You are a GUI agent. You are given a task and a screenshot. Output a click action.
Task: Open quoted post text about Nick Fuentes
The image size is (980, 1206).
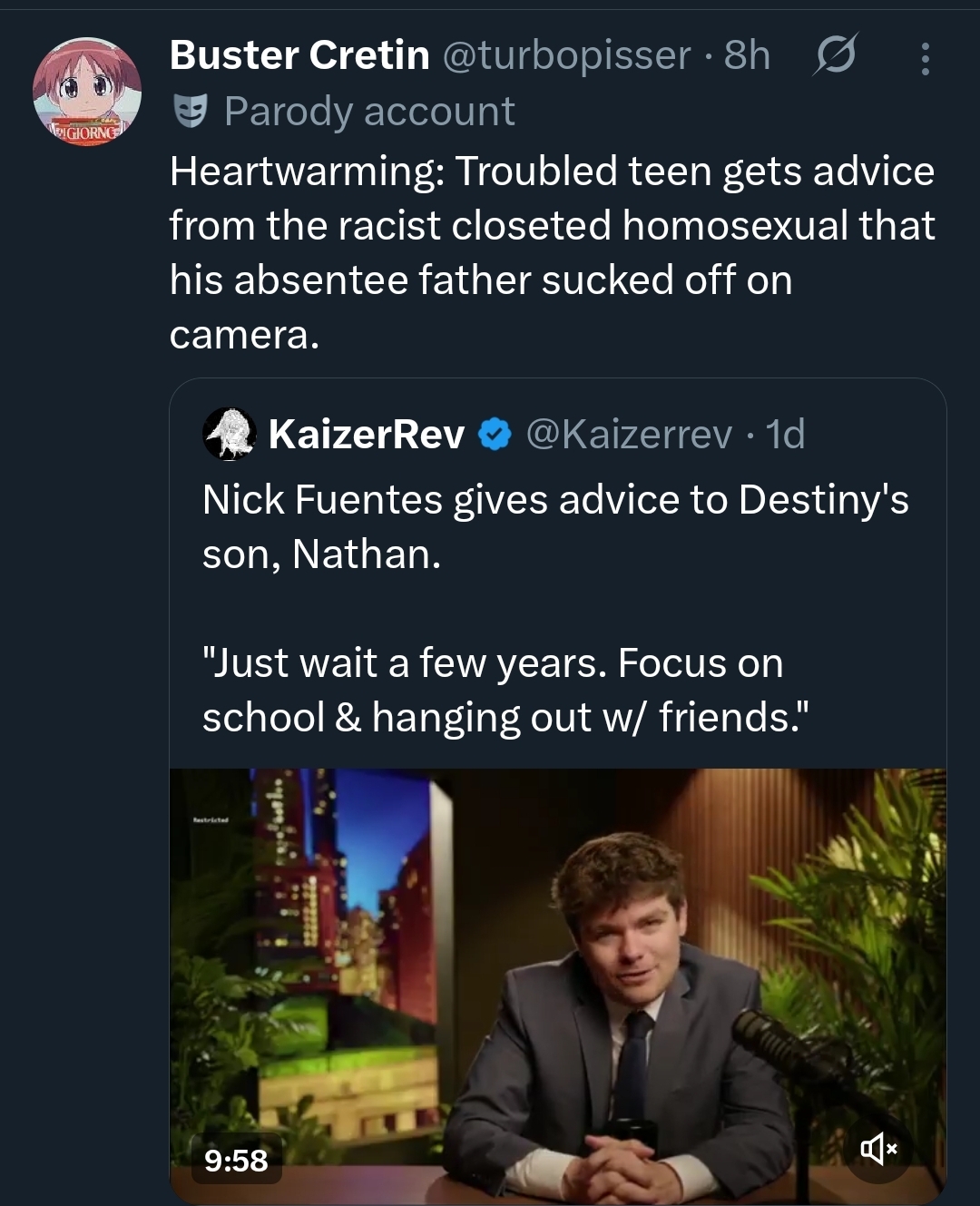click(554, 526)
